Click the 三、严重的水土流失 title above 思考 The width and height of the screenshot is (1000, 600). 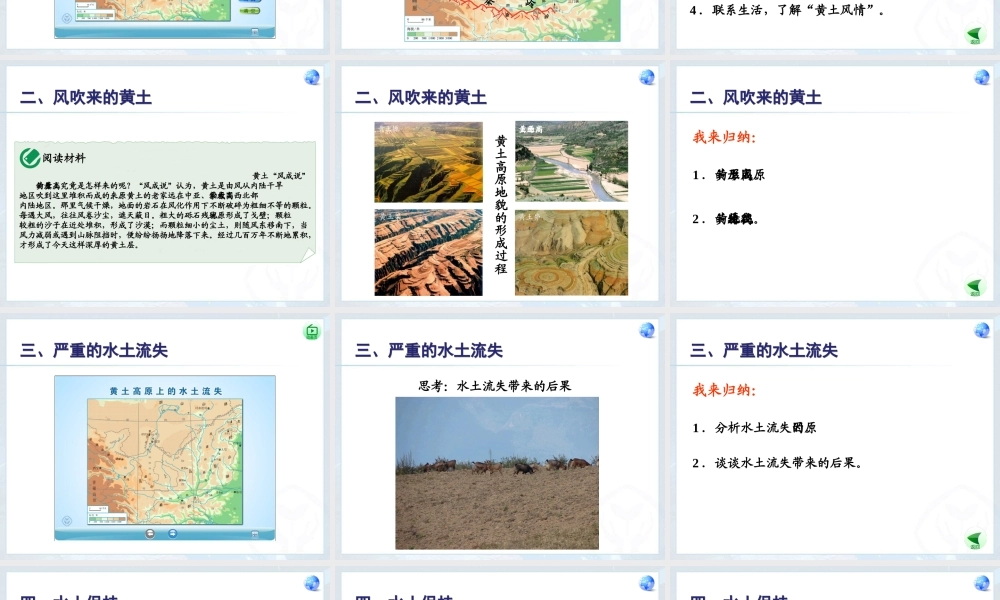click(x=429, y=351)
